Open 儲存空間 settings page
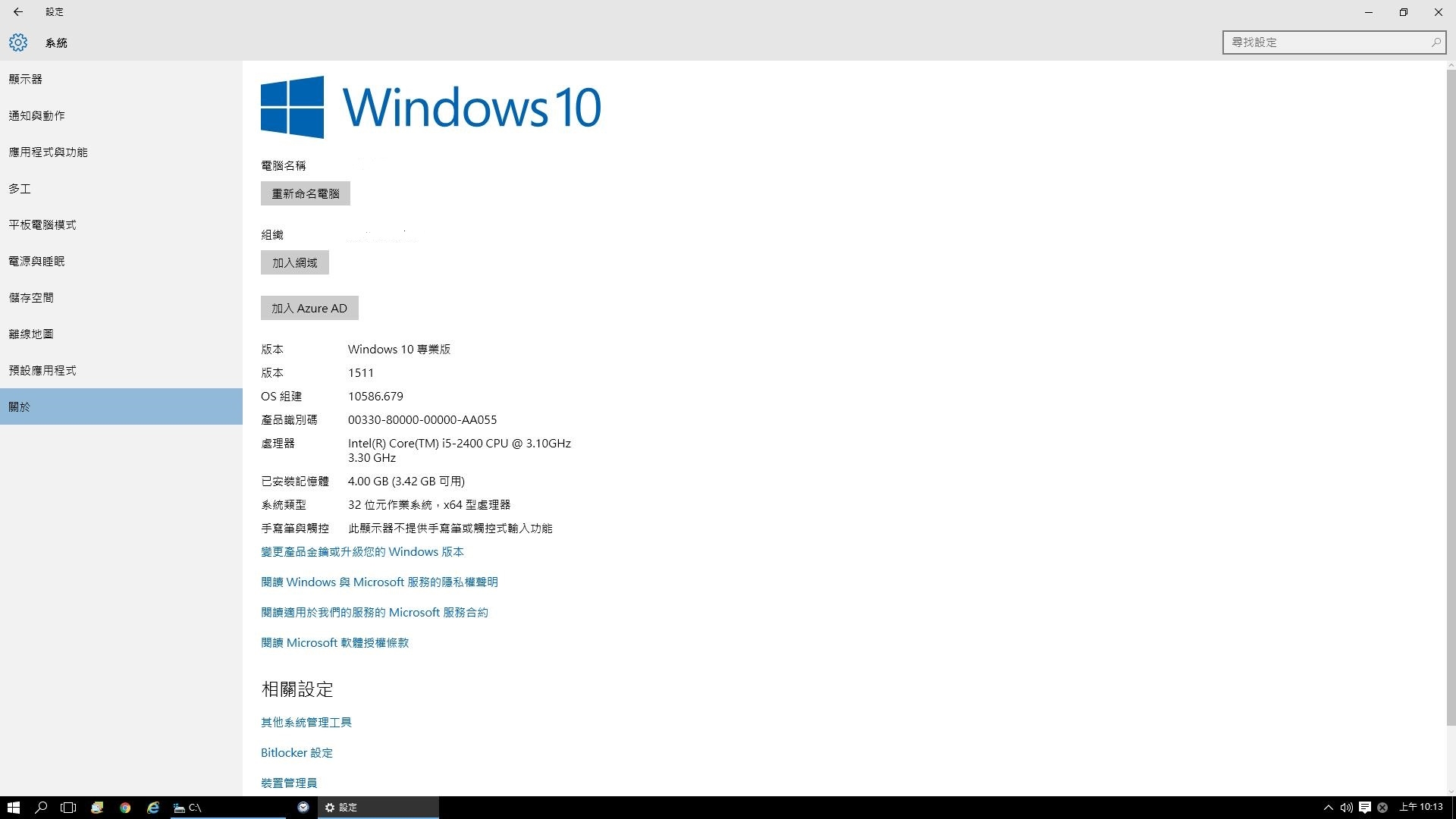The width and height of the screenshot is (1456, 819). pos(121,297)
